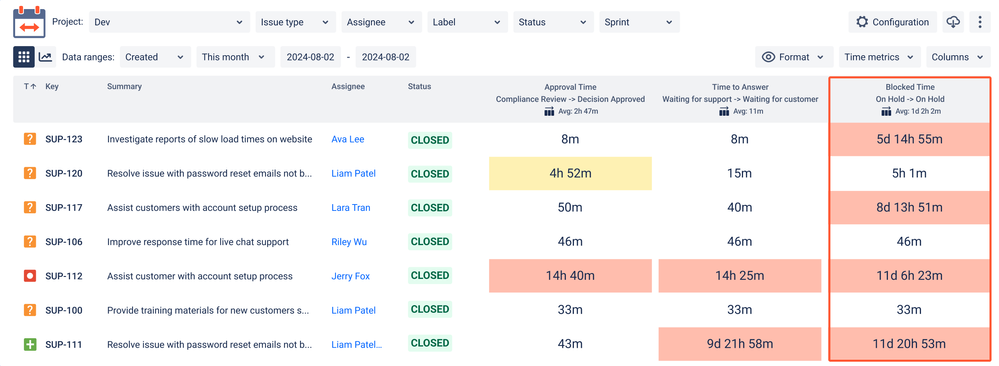Open the three-dot more options menu
Viewport: 999px width, 366px height.
pos(980,22)
